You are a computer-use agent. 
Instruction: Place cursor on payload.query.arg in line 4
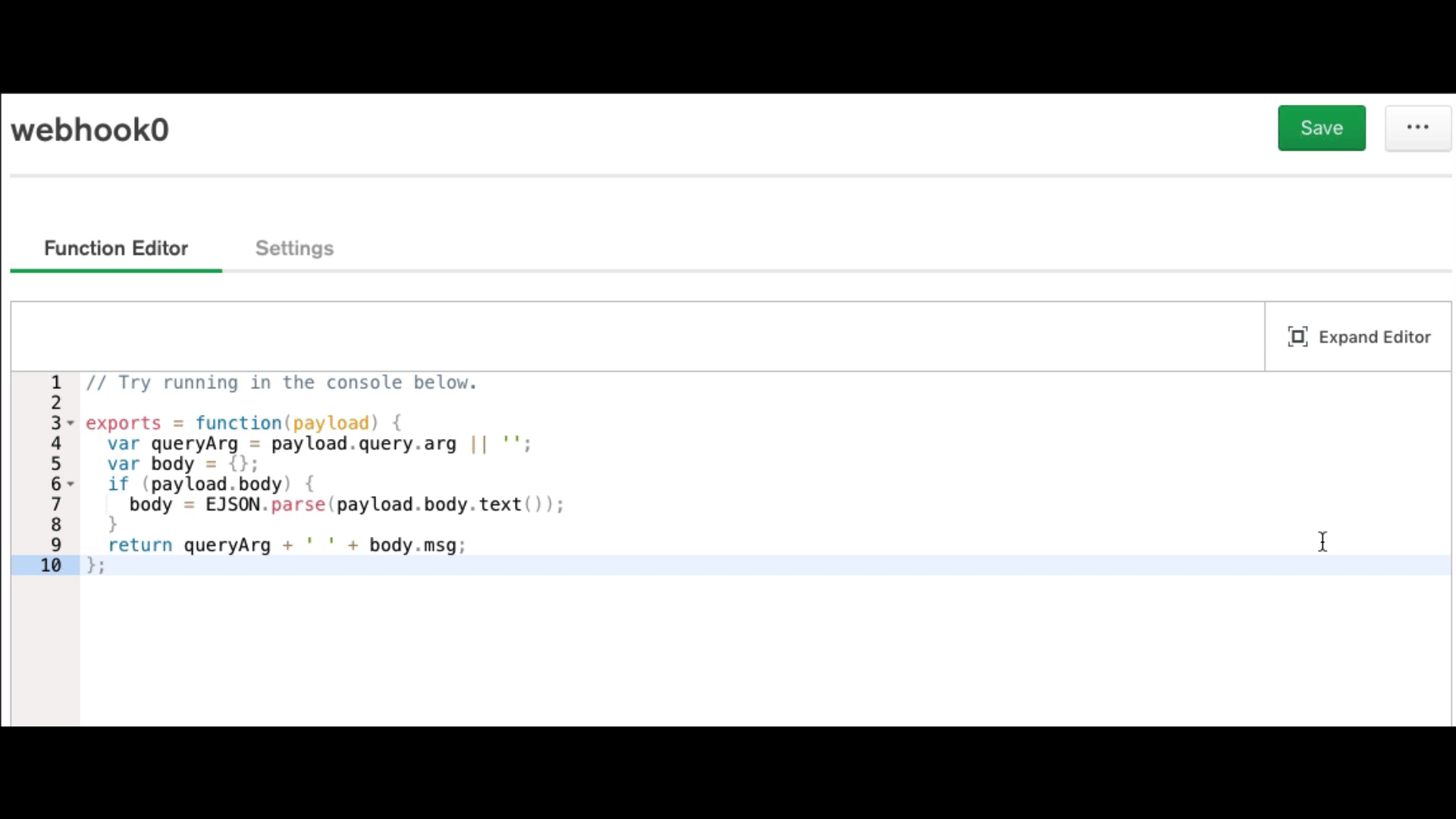[363, 444]
